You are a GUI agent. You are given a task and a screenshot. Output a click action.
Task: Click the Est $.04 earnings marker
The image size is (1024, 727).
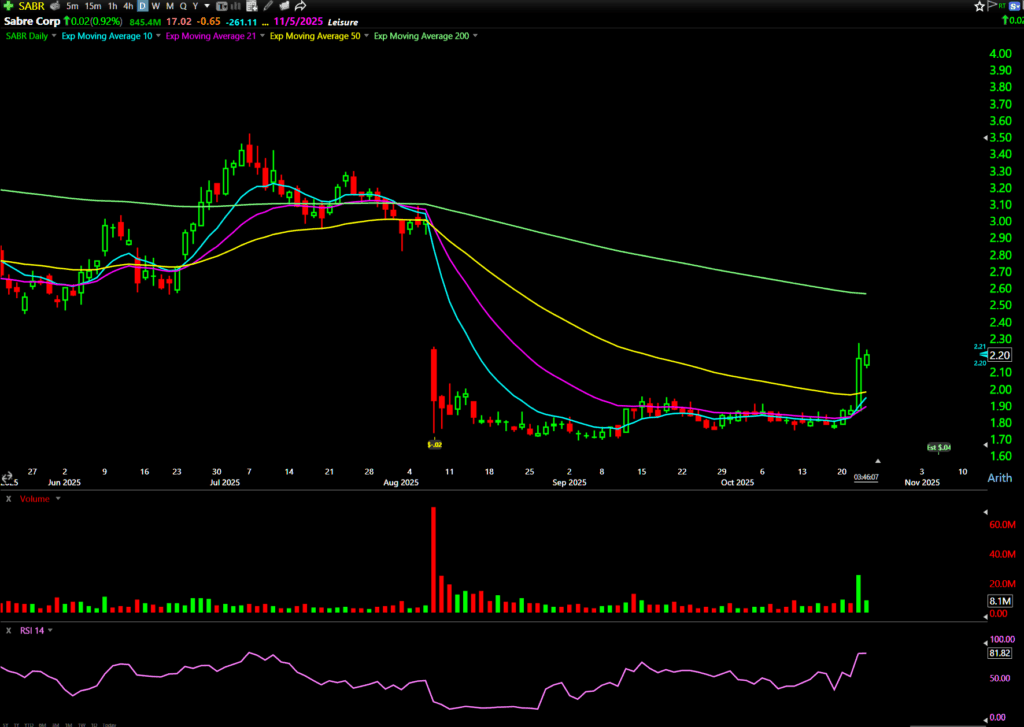click(938, 447)
